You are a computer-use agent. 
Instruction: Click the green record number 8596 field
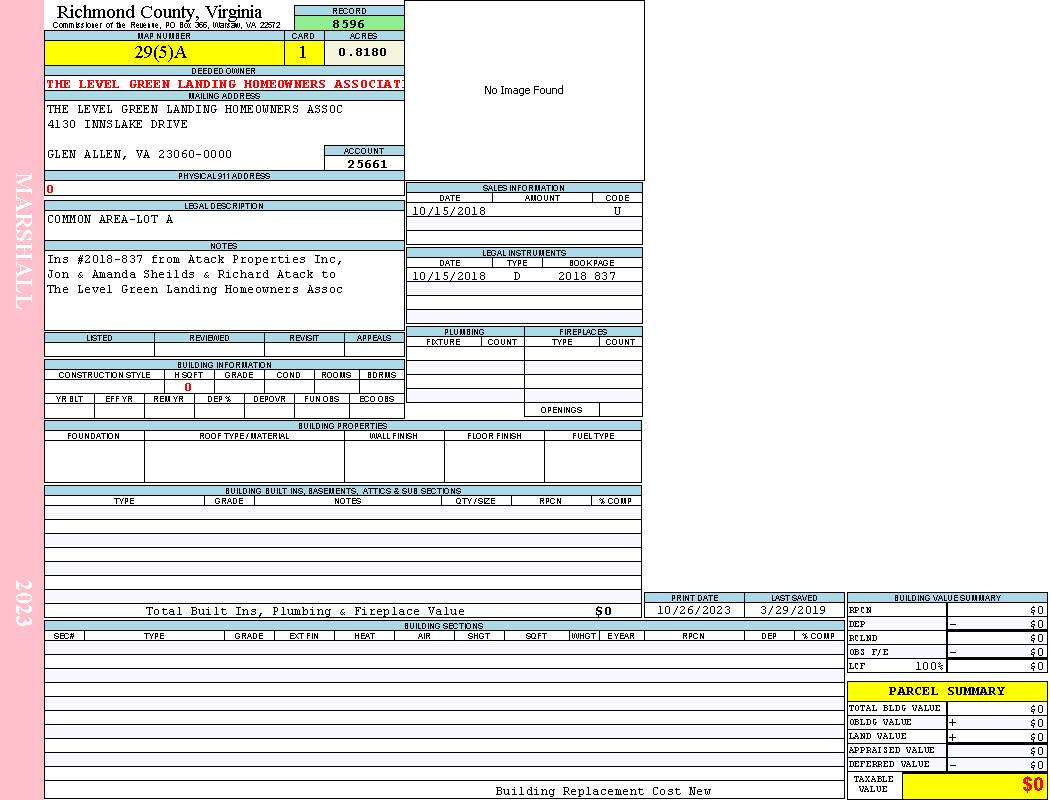(349, 23)
